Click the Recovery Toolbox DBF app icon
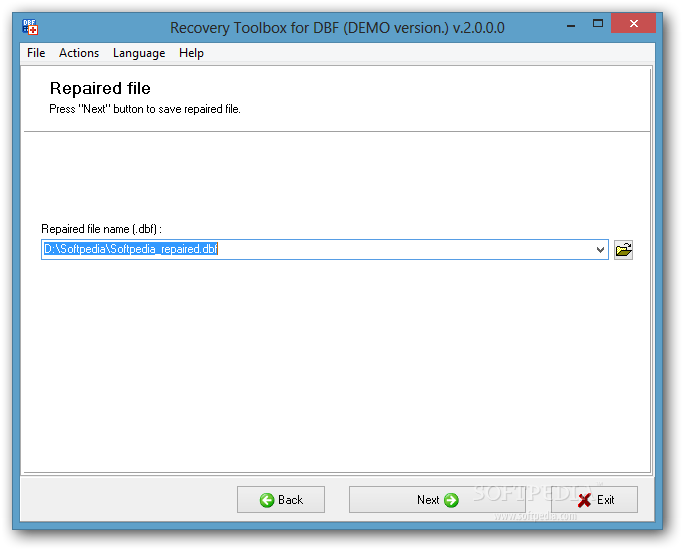This screenshot has height=550, width=683. click(x=30, y=27)
